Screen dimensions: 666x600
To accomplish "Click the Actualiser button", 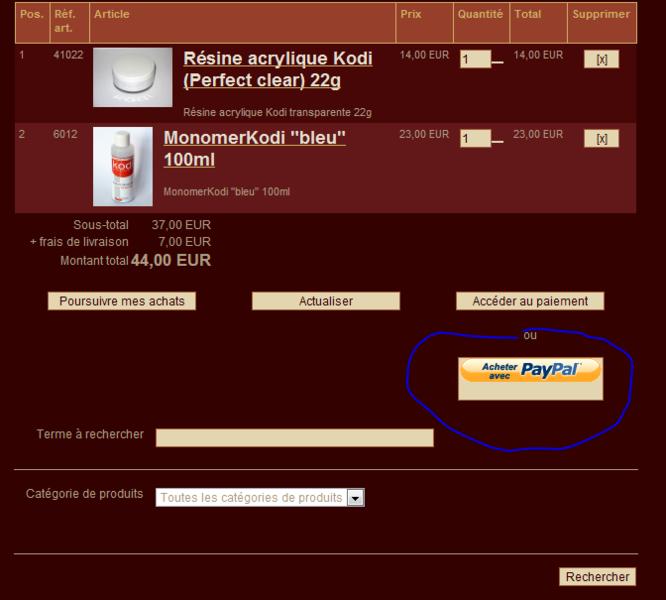I will [x=326, y=301].
